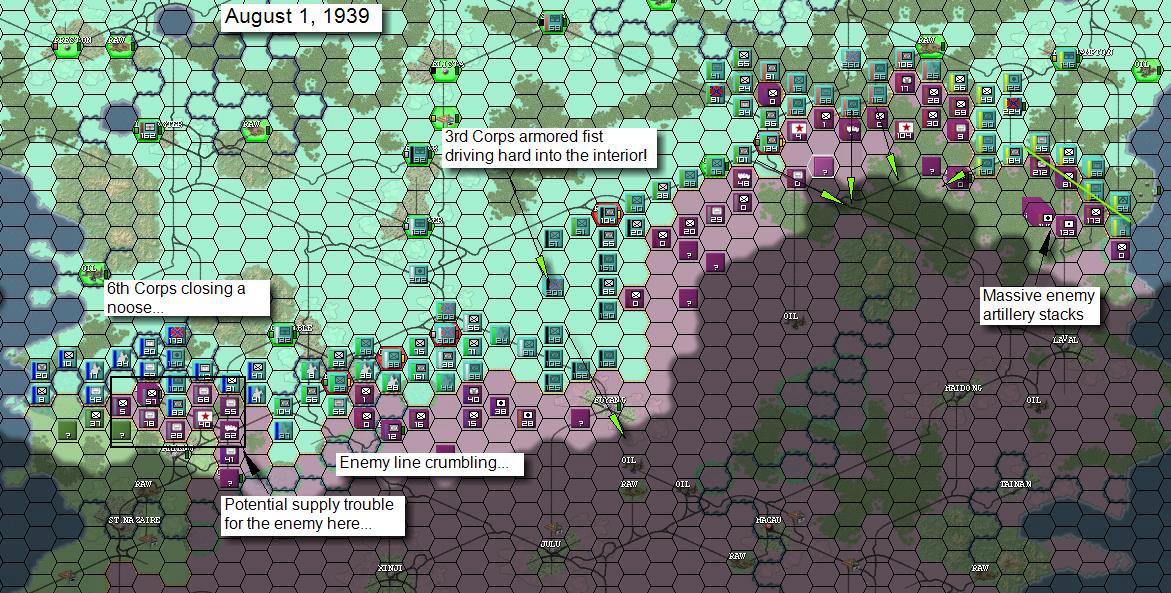
Task: Select the purple infantry unit 57
Action: (150, 395)
